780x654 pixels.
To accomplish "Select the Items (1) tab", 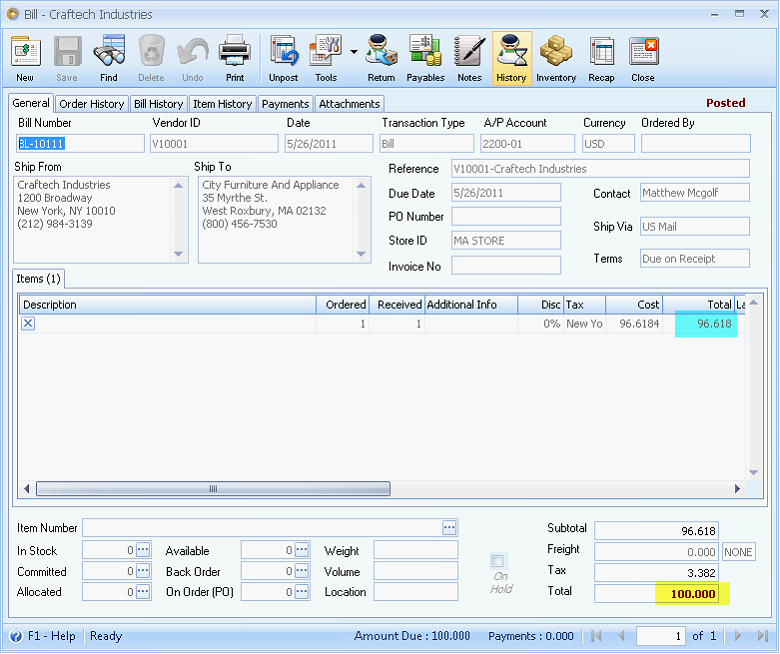I will pos(38,279).
